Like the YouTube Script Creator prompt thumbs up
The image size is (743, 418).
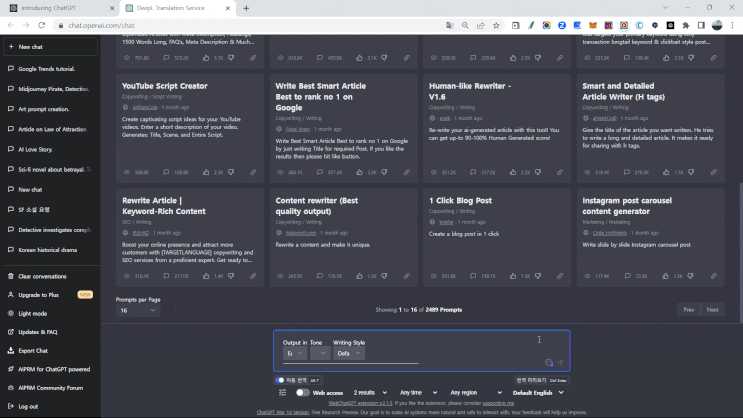pos(206,172)
